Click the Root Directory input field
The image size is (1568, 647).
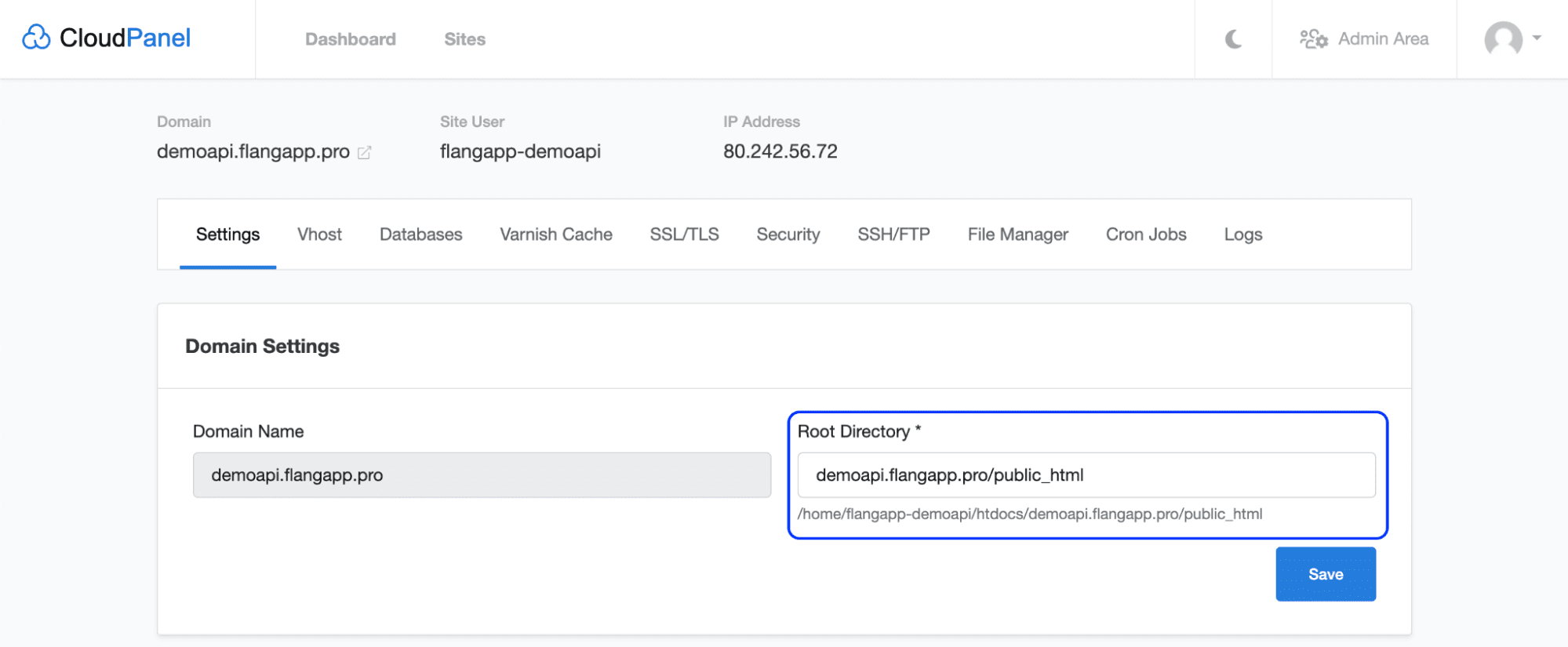coord(1086,475)
